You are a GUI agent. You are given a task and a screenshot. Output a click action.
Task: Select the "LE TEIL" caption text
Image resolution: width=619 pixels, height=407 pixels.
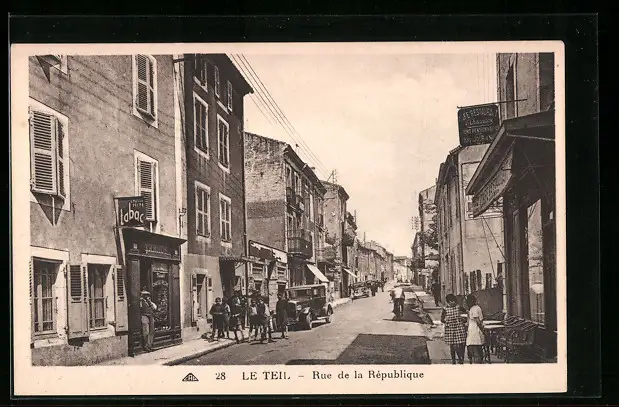coord(266,376)
